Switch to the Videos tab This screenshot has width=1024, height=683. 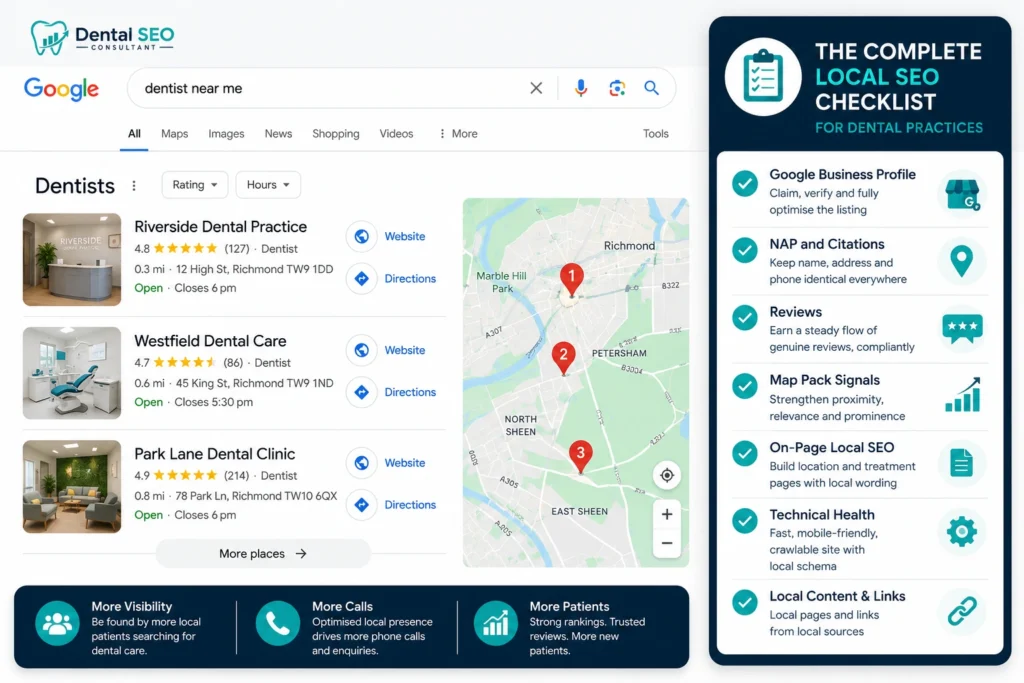[x=396, y=133]
